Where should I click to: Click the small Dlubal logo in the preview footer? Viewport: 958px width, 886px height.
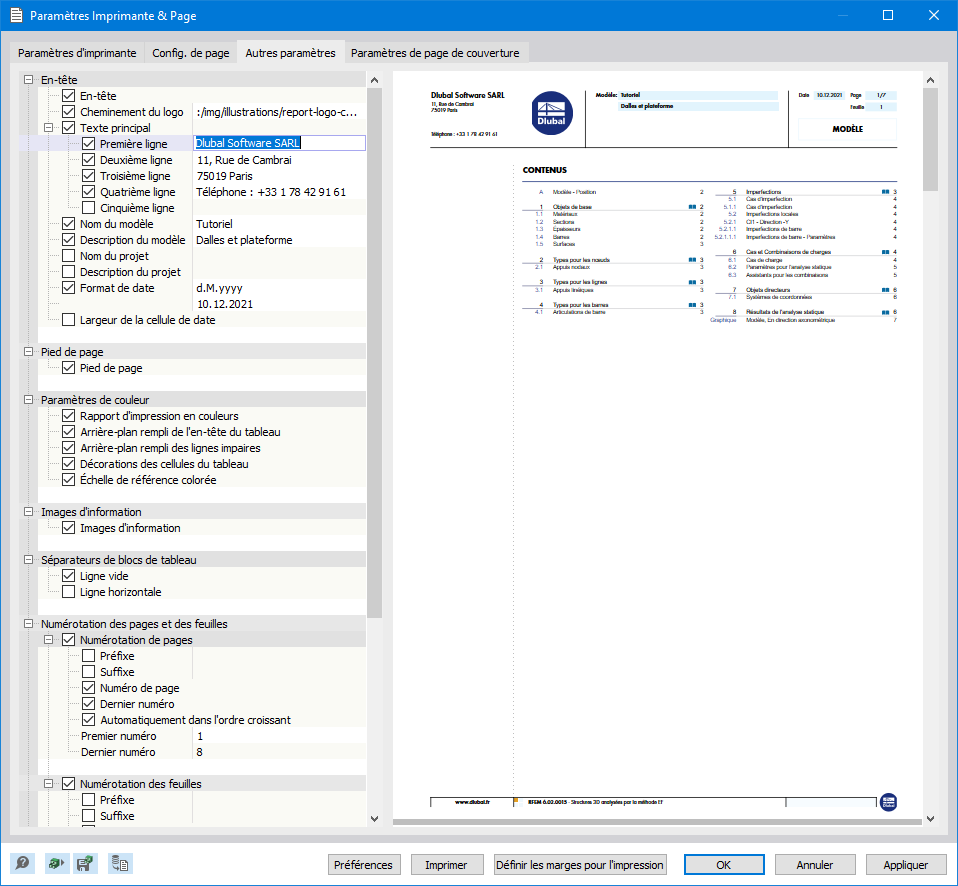[888, 802]
